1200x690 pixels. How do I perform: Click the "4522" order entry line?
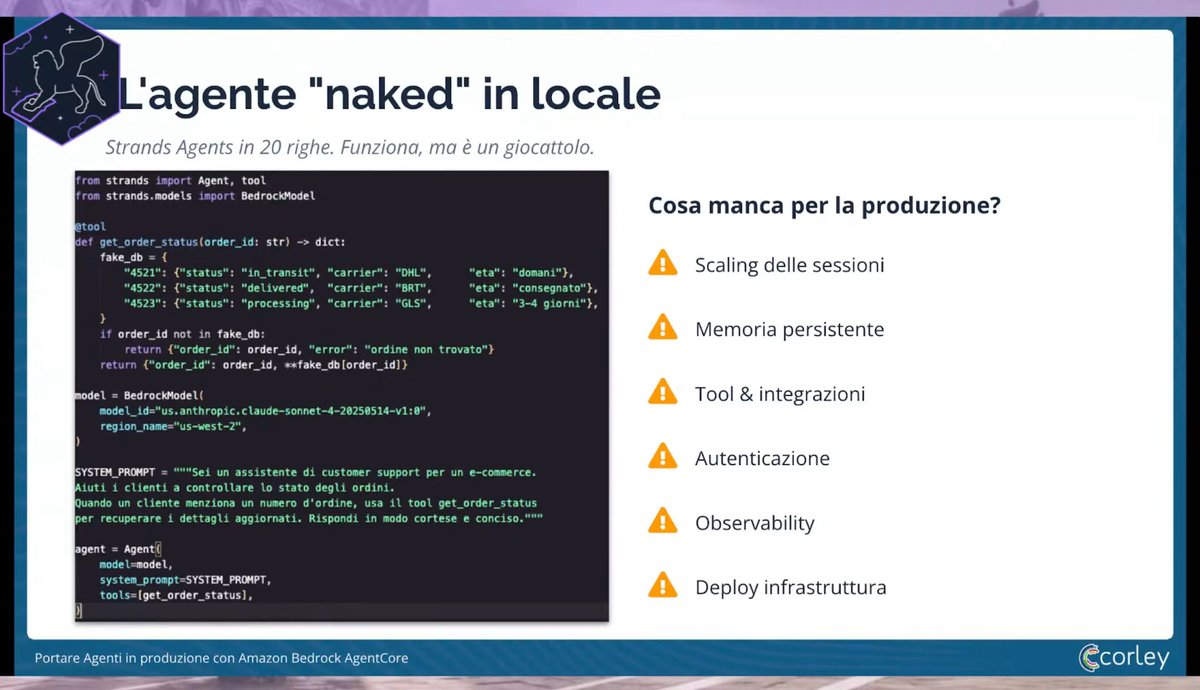click(361, 288)
